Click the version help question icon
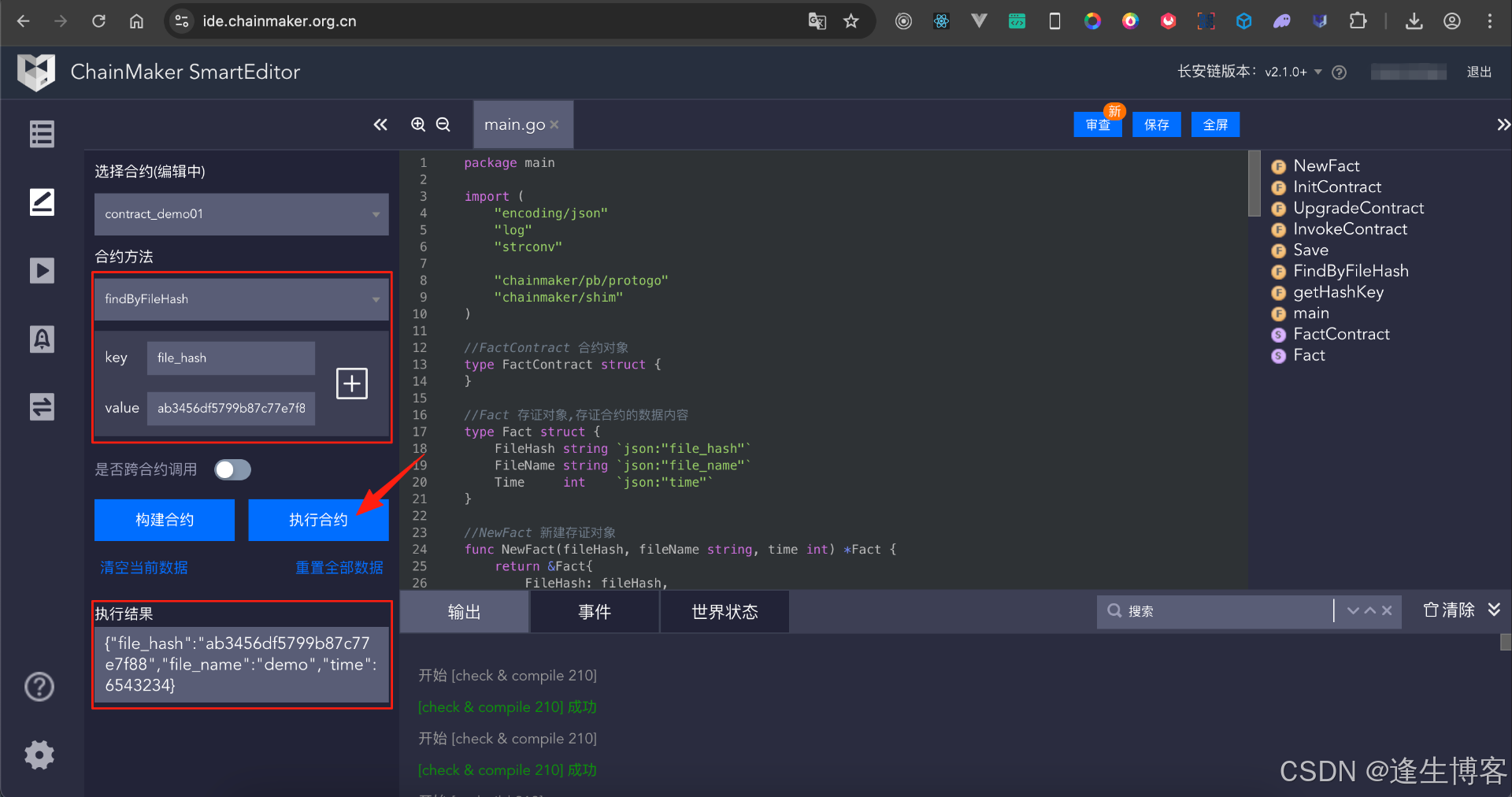1512x797 pixels. point(1339,72)
